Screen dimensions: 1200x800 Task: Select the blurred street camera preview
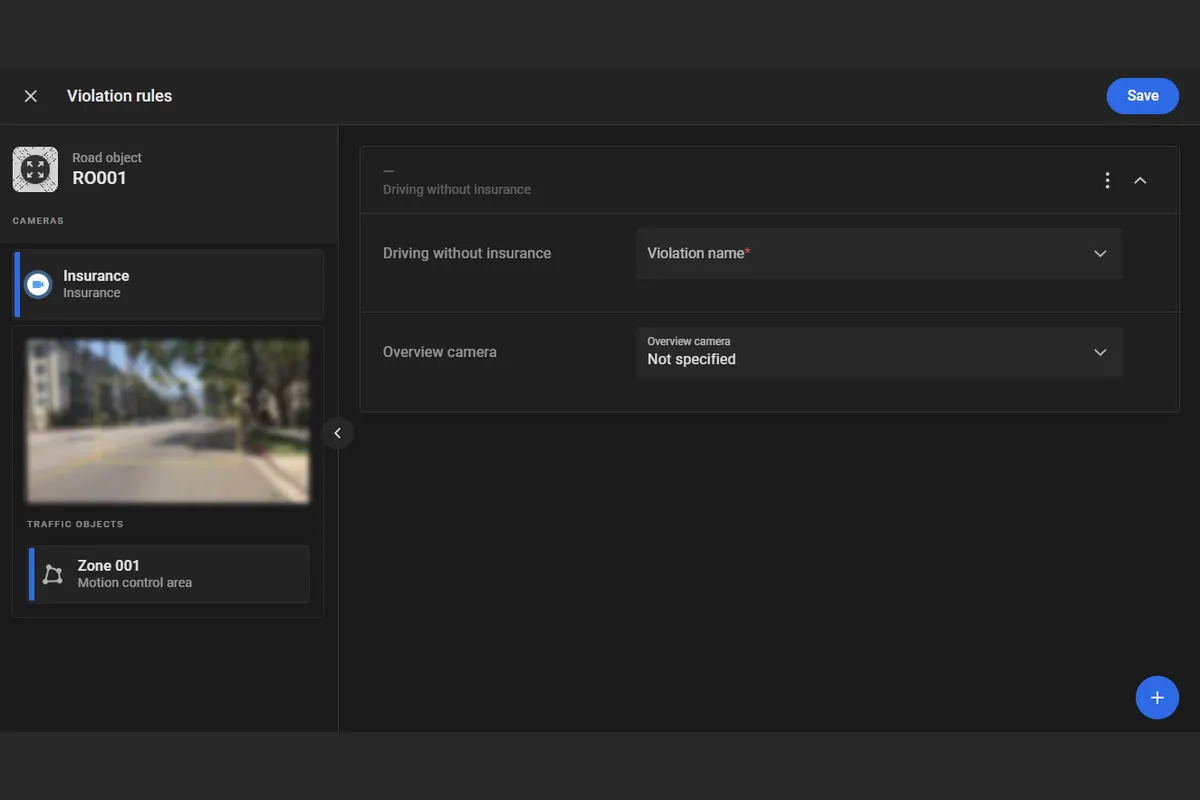point(168,421)
